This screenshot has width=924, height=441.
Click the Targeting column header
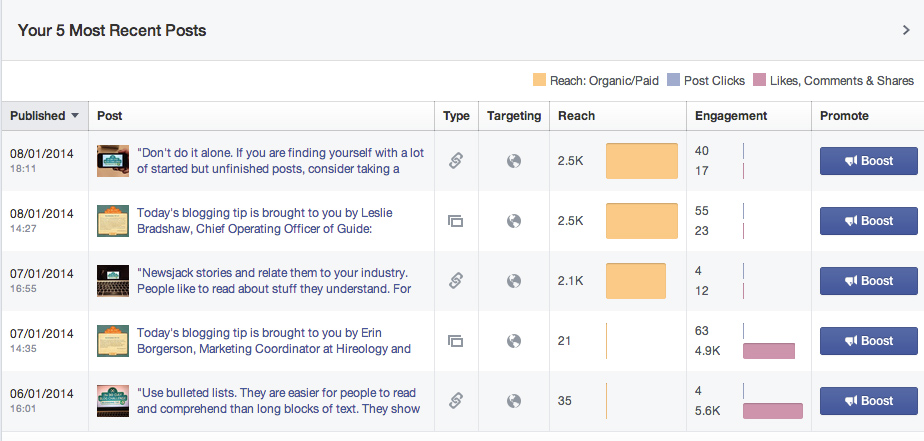pos(514,116)
